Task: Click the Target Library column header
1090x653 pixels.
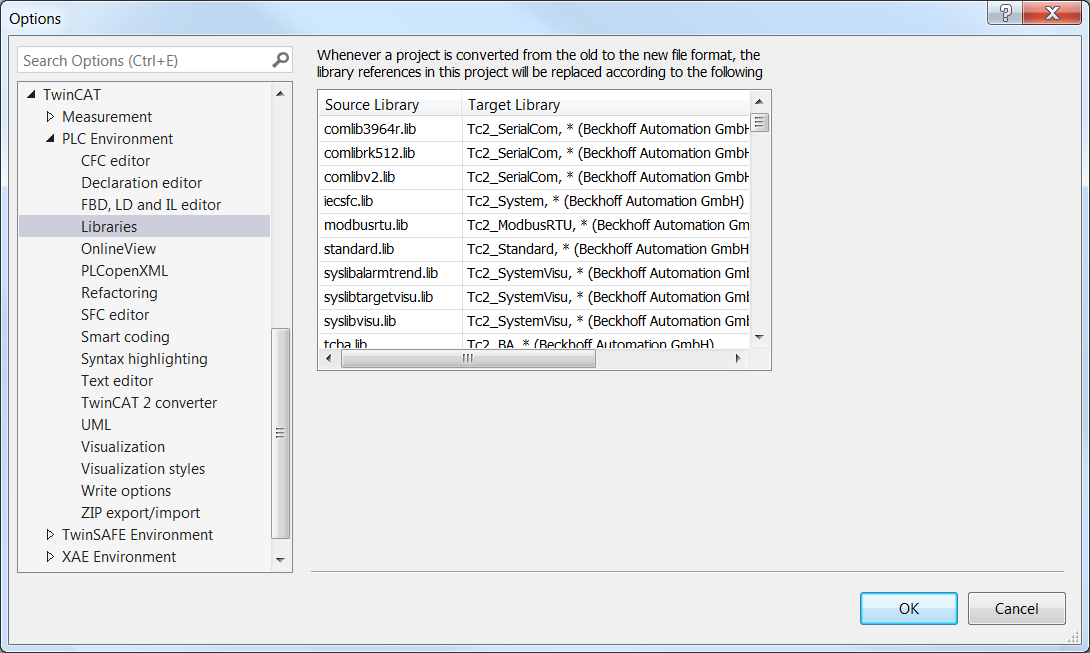Action: point(605,105)
